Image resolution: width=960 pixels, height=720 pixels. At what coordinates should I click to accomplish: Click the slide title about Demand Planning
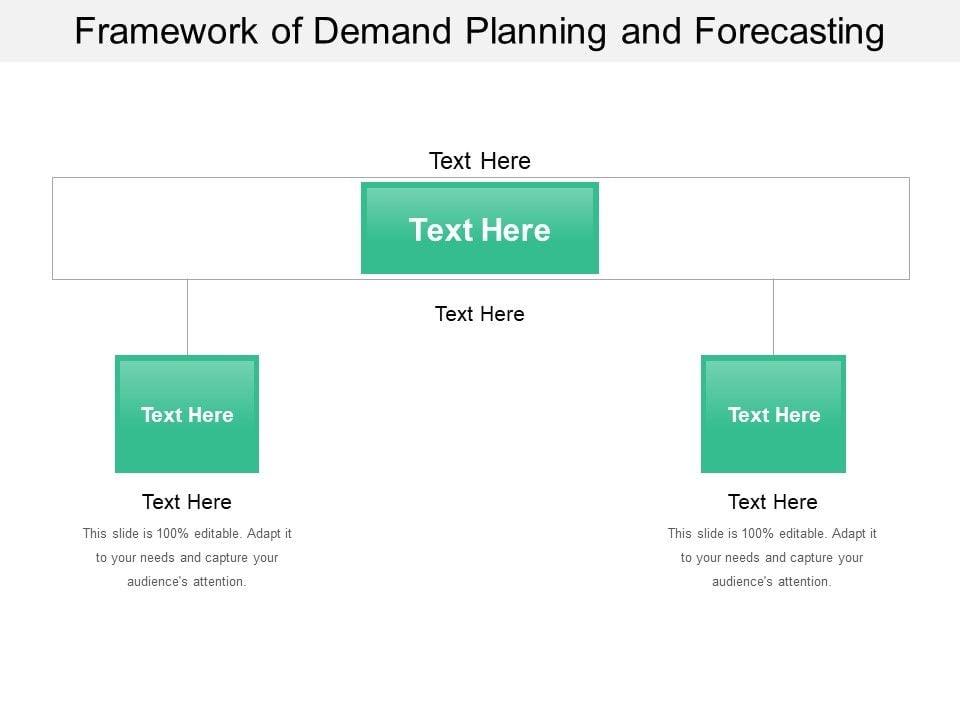coord(480,32)
